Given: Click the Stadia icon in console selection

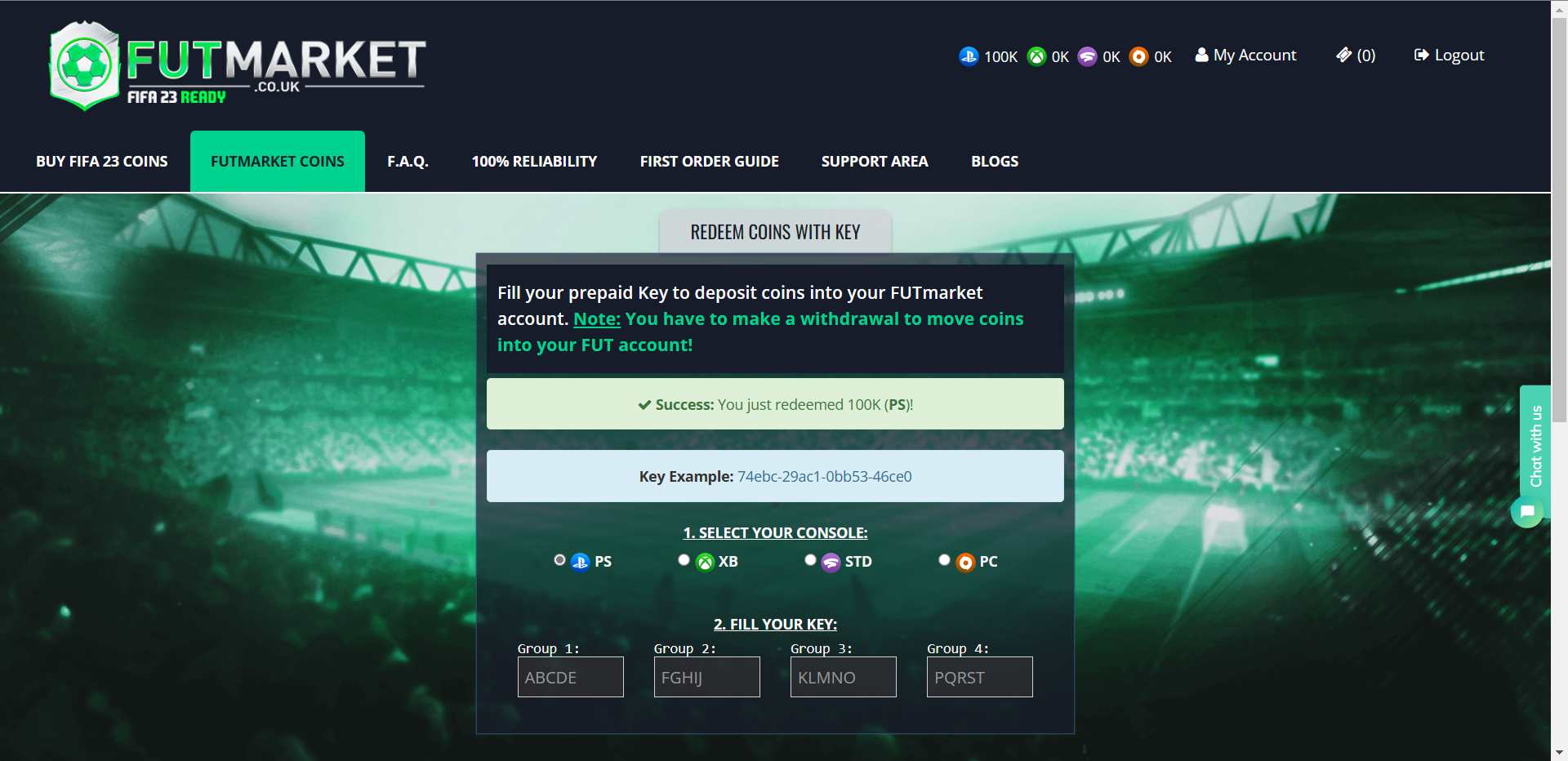Looking at the screenshot, I should [831, 562].
